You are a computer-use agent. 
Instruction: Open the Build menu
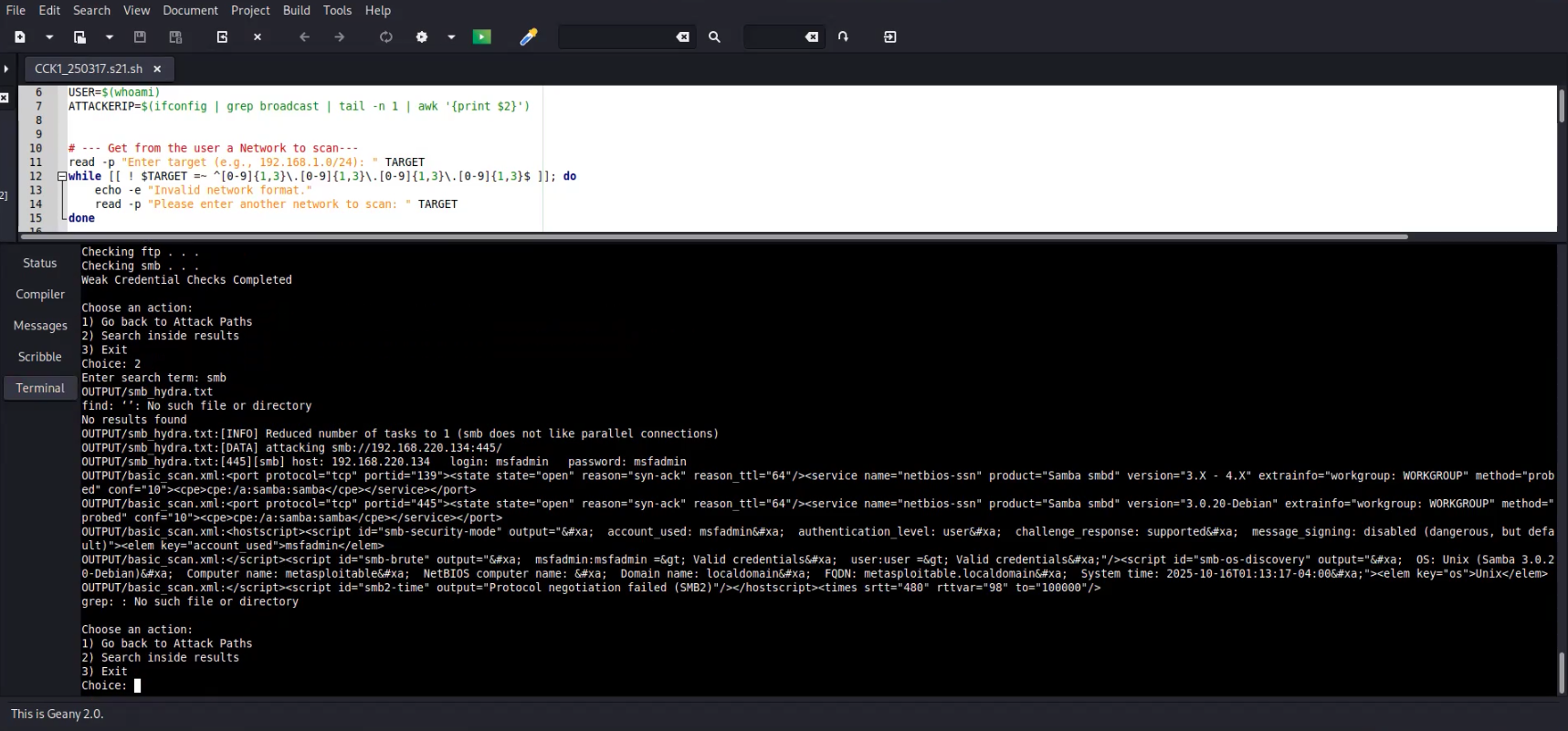pyautogui.click(x=296, y=10)
